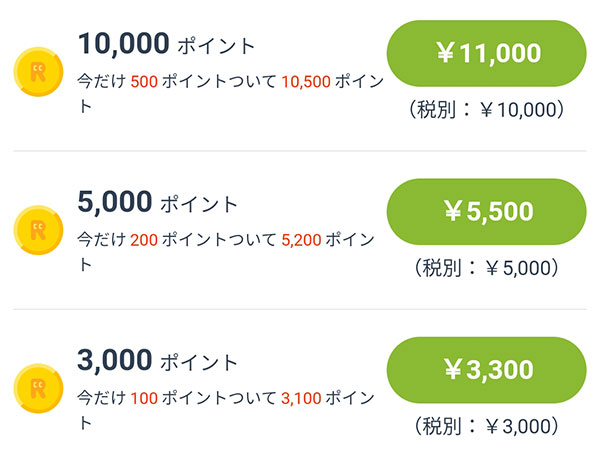Click the 今だけ text in the 10,000 point row
Image resolution: width=600 pixels, height=464 pixels.
(102, 81)
